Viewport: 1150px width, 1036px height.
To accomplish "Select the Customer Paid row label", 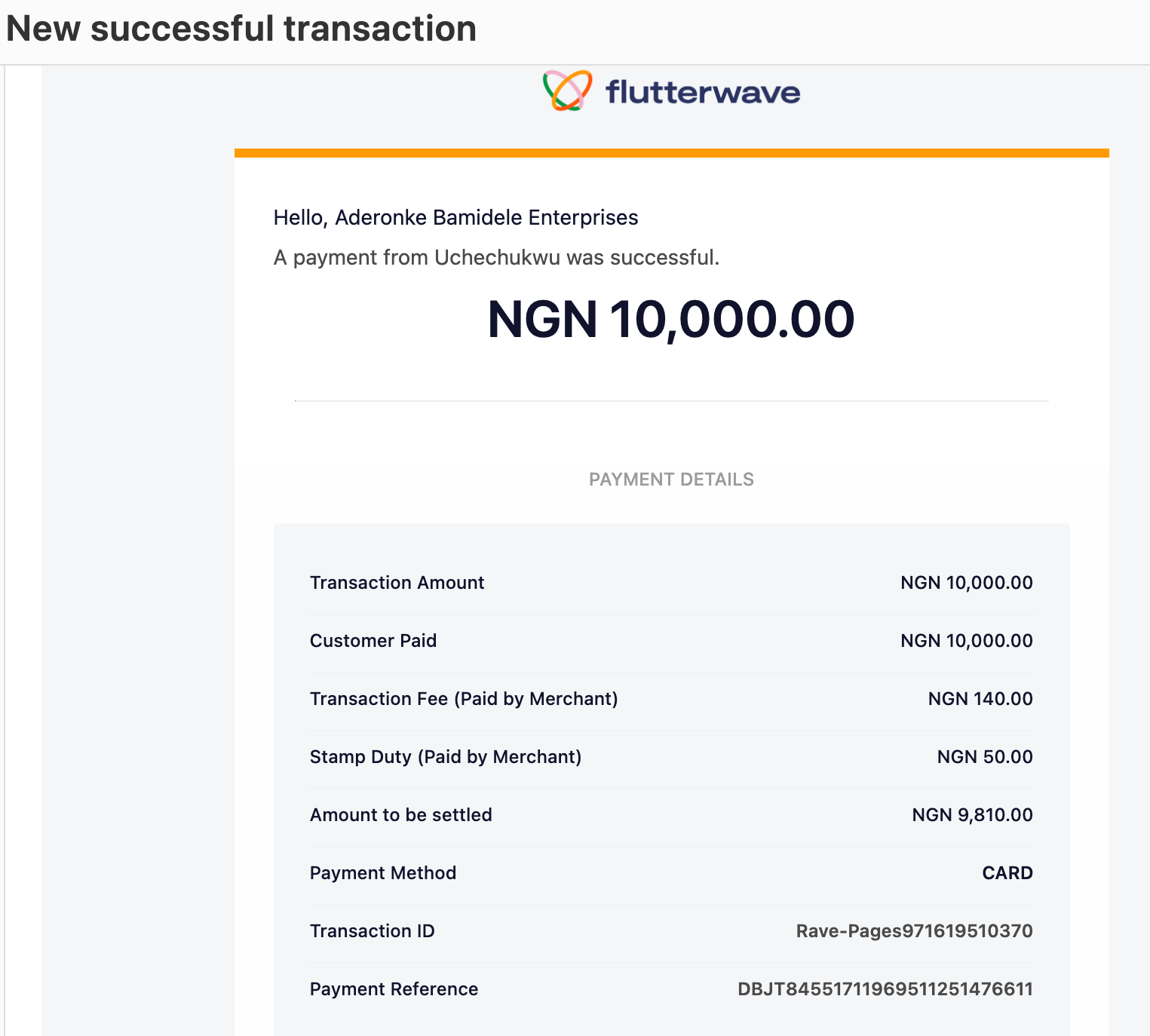I will click(373, 641).
